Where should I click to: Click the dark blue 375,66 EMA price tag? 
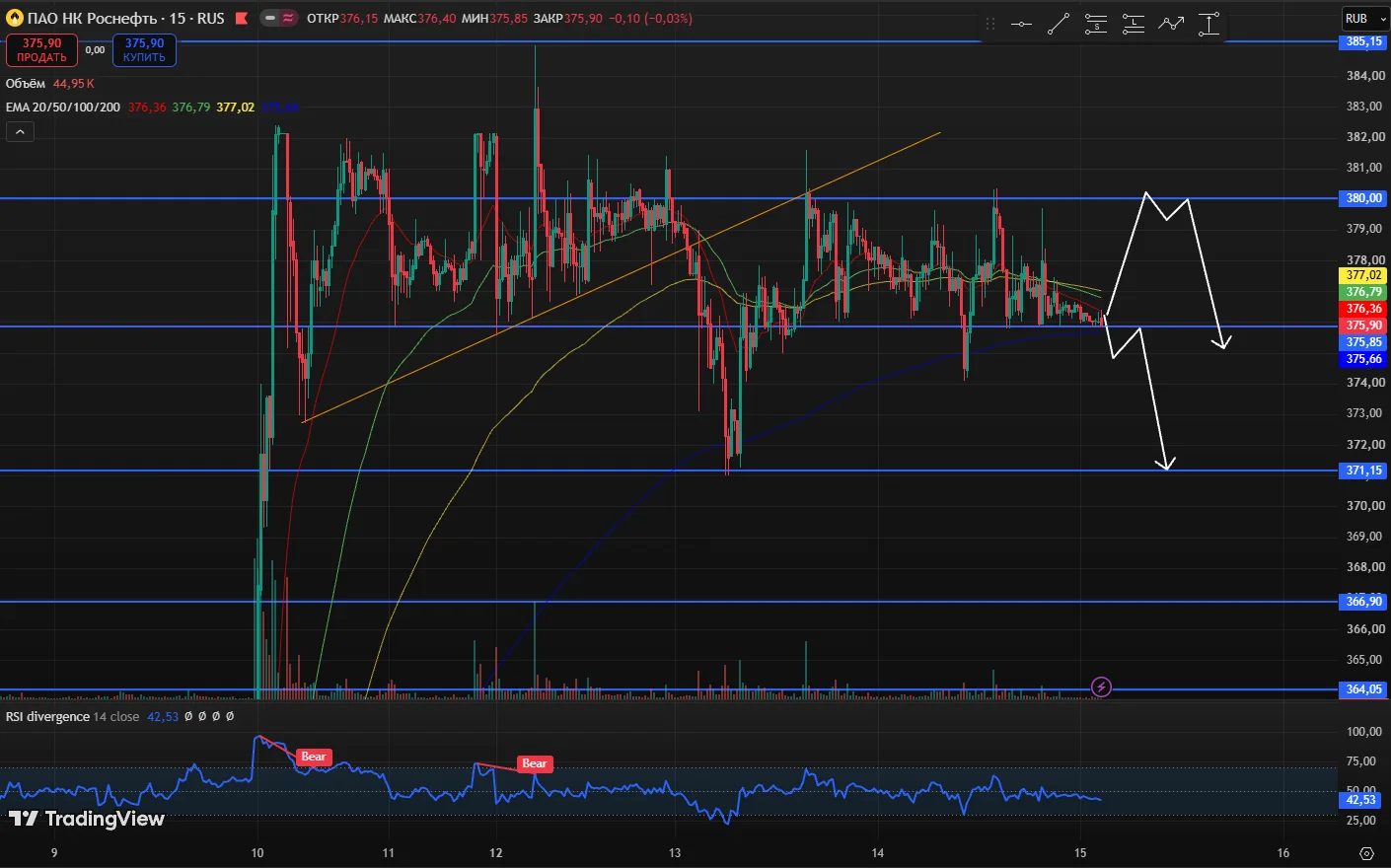pyautogui.click(x=1364, y=359)
